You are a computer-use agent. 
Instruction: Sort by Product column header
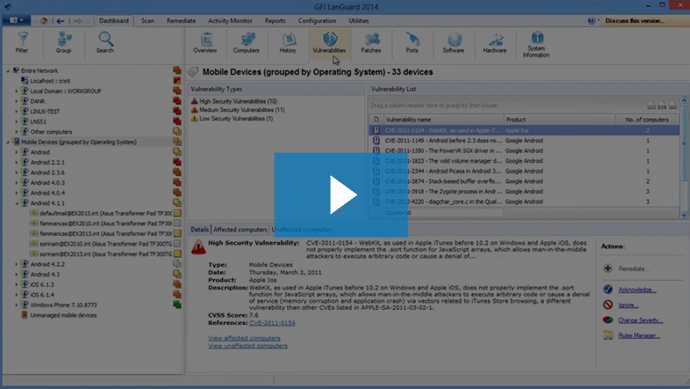pos(559,120)
